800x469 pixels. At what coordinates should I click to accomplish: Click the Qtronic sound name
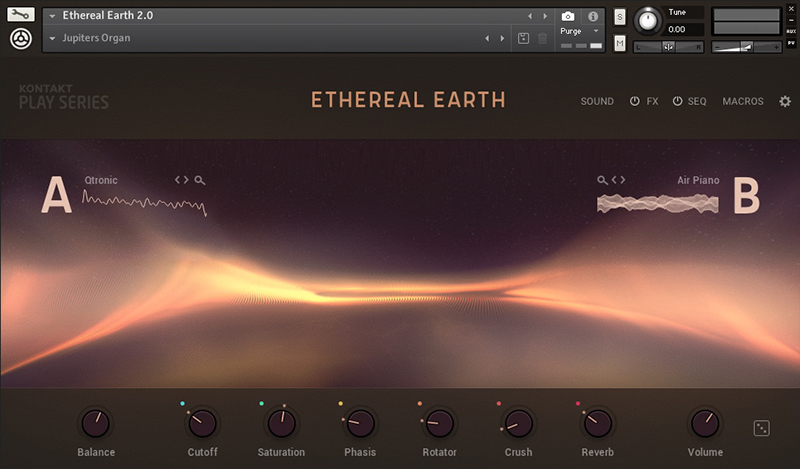pos(101,180)
